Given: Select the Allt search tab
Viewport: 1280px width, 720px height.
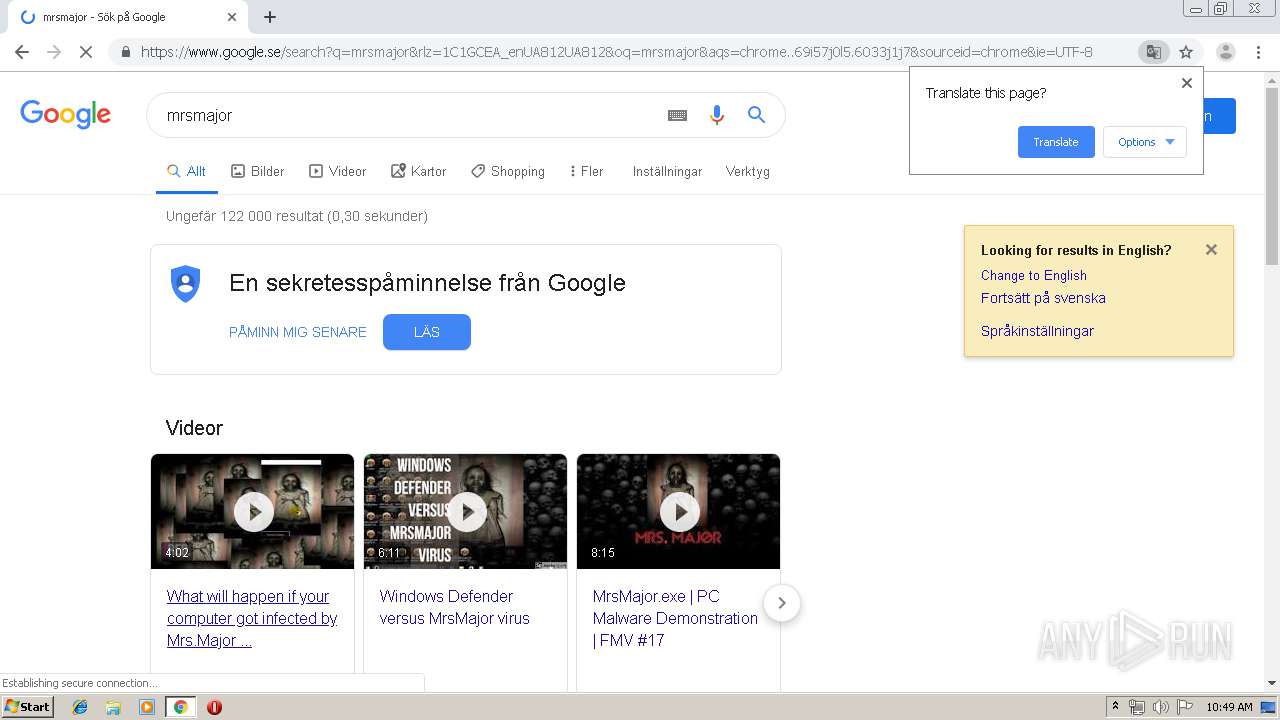Looking at the screenshot, I should pyautogui.click(x=186, y=172).
